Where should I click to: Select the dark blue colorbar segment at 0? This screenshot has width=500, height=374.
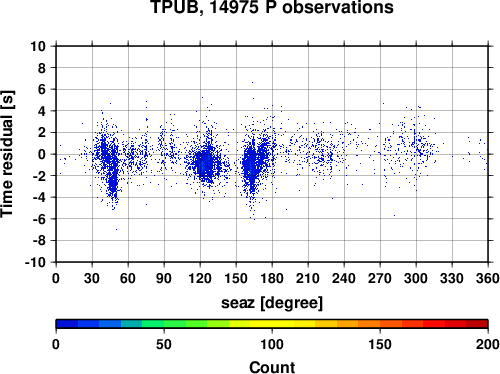67,324
